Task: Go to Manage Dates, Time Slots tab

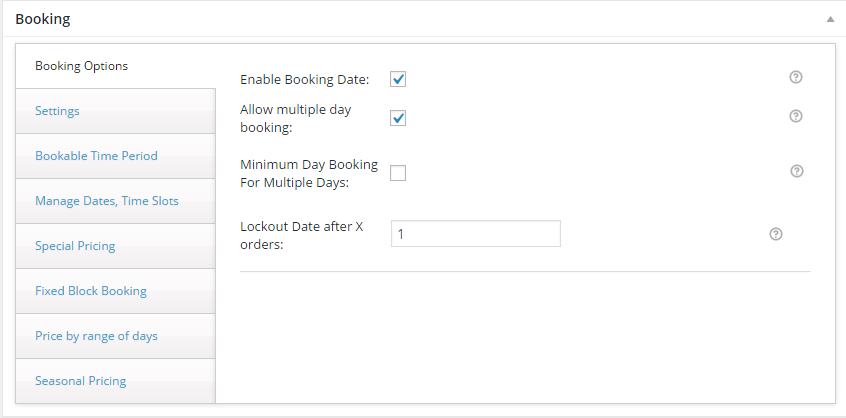Action: tap(115, 201)
